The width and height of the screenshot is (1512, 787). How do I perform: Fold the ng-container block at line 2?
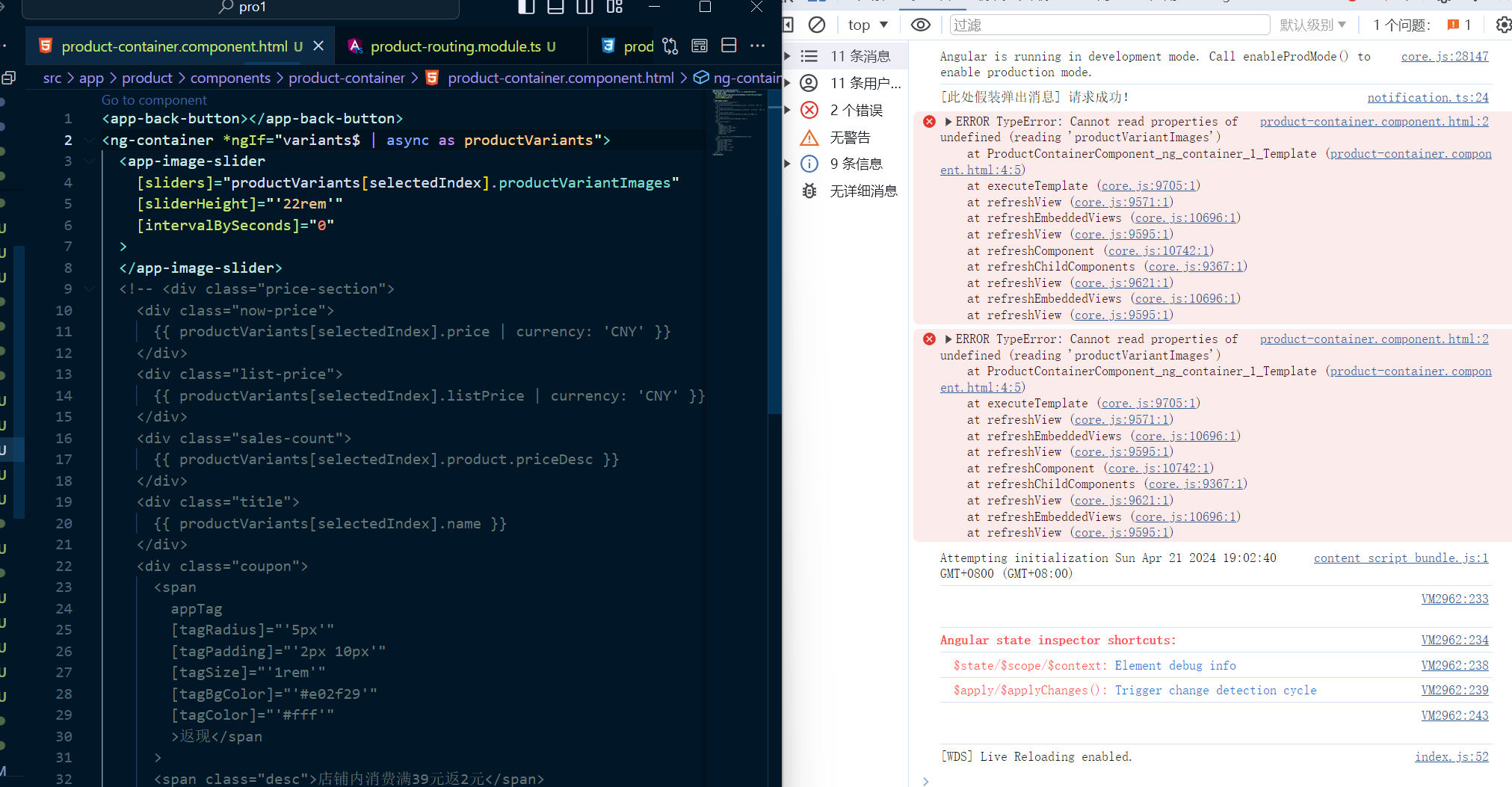[90, 140]
